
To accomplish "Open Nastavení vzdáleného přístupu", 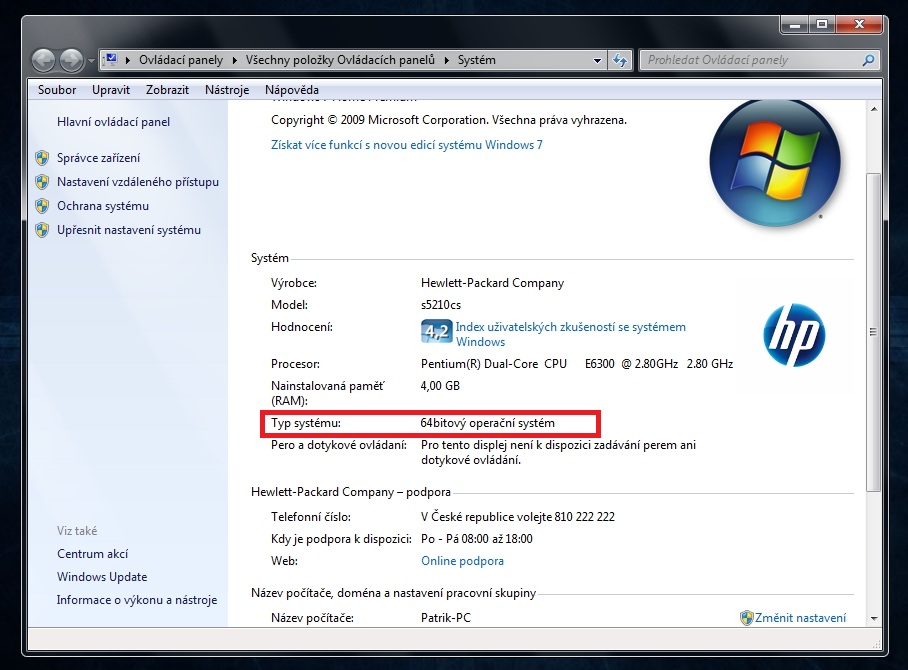I will (138, 182).
